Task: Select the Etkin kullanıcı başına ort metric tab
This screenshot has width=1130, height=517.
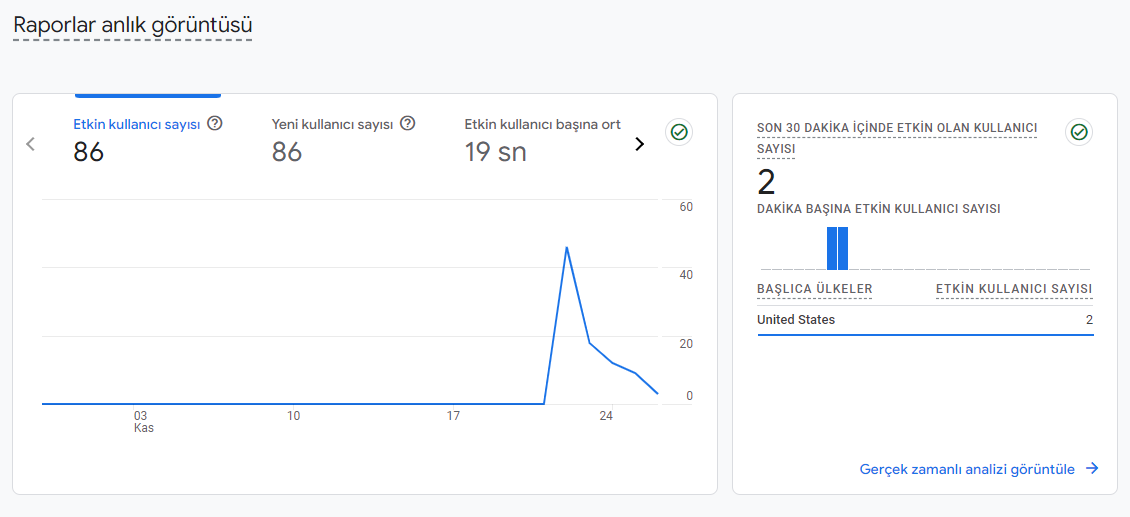Action: click(543, 139)
